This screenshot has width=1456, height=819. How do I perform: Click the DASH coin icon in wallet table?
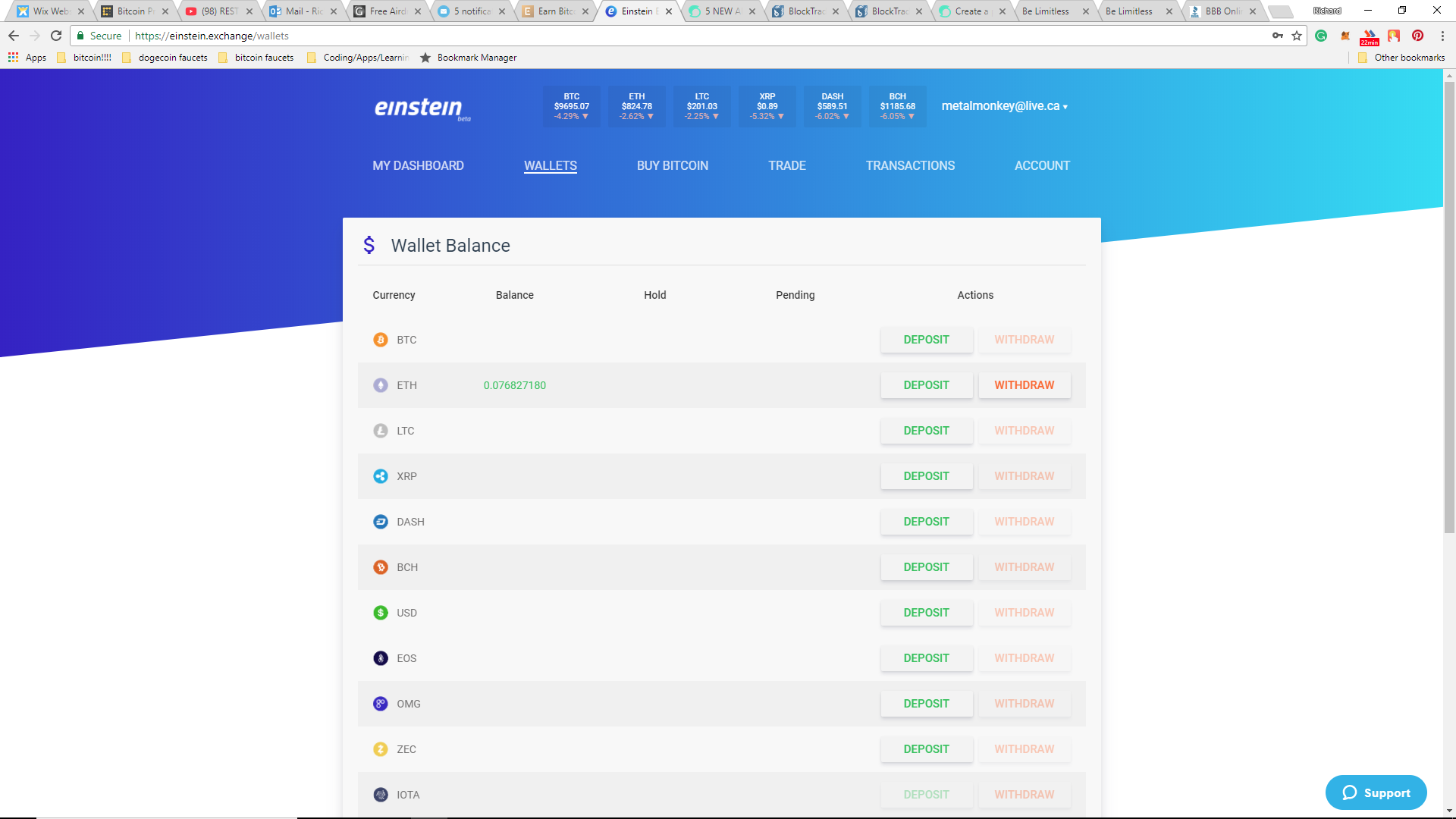381,522
